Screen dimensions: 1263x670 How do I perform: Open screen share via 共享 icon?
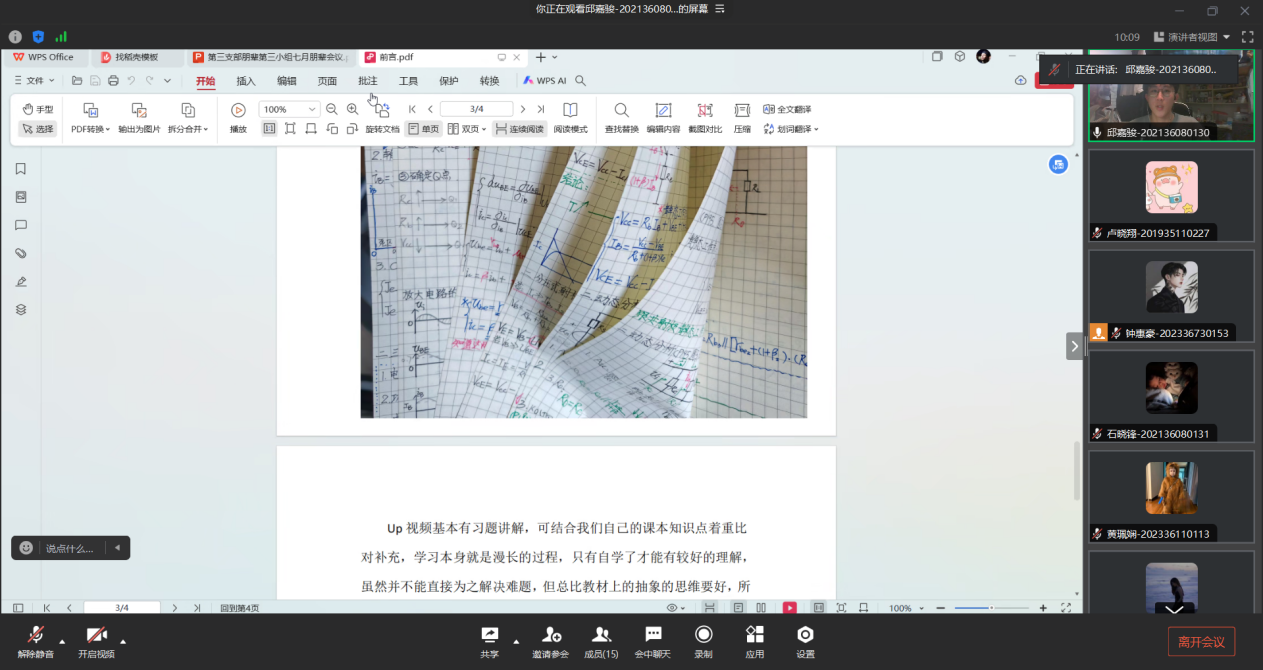point(490,642)
